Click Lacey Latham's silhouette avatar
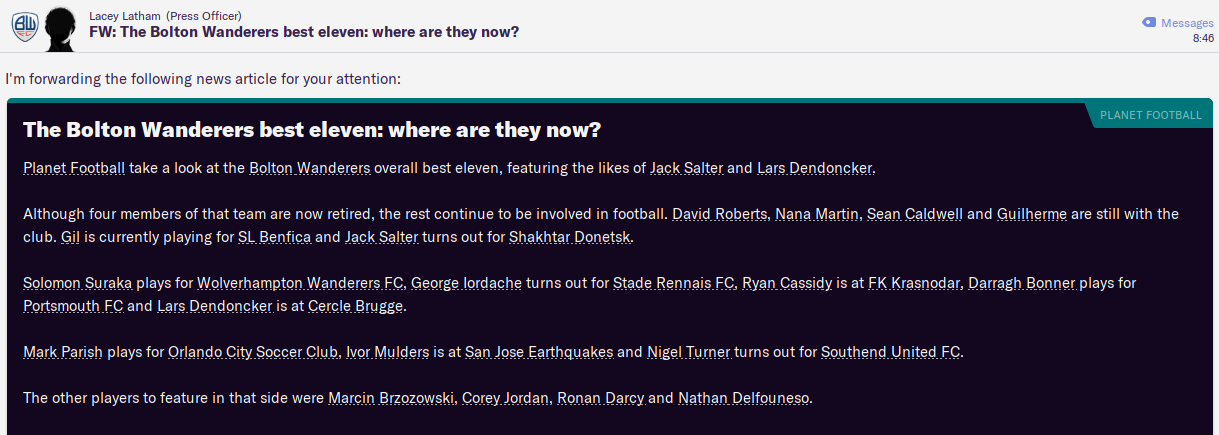The height and width of the screenshot is (435, 1219). click(x=63, y=26)
